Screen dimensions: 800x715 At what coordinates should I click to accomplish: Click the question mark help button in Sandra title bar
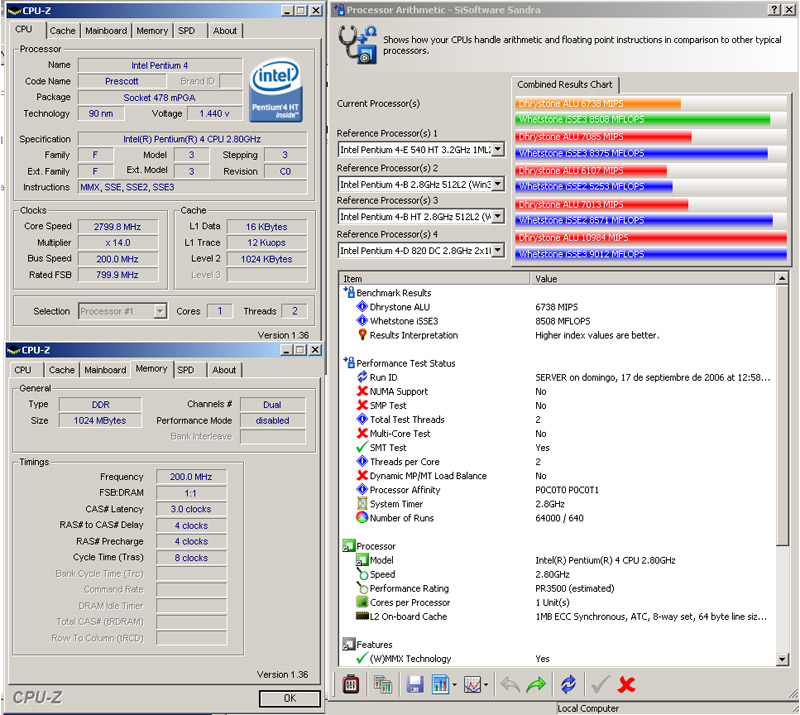click(774, 9)
